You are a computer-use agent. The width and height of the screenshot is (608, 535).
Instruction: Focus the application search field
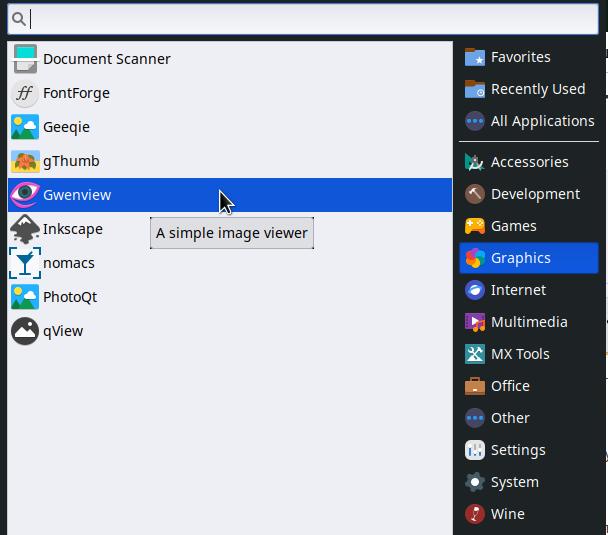tap(310, 18)
